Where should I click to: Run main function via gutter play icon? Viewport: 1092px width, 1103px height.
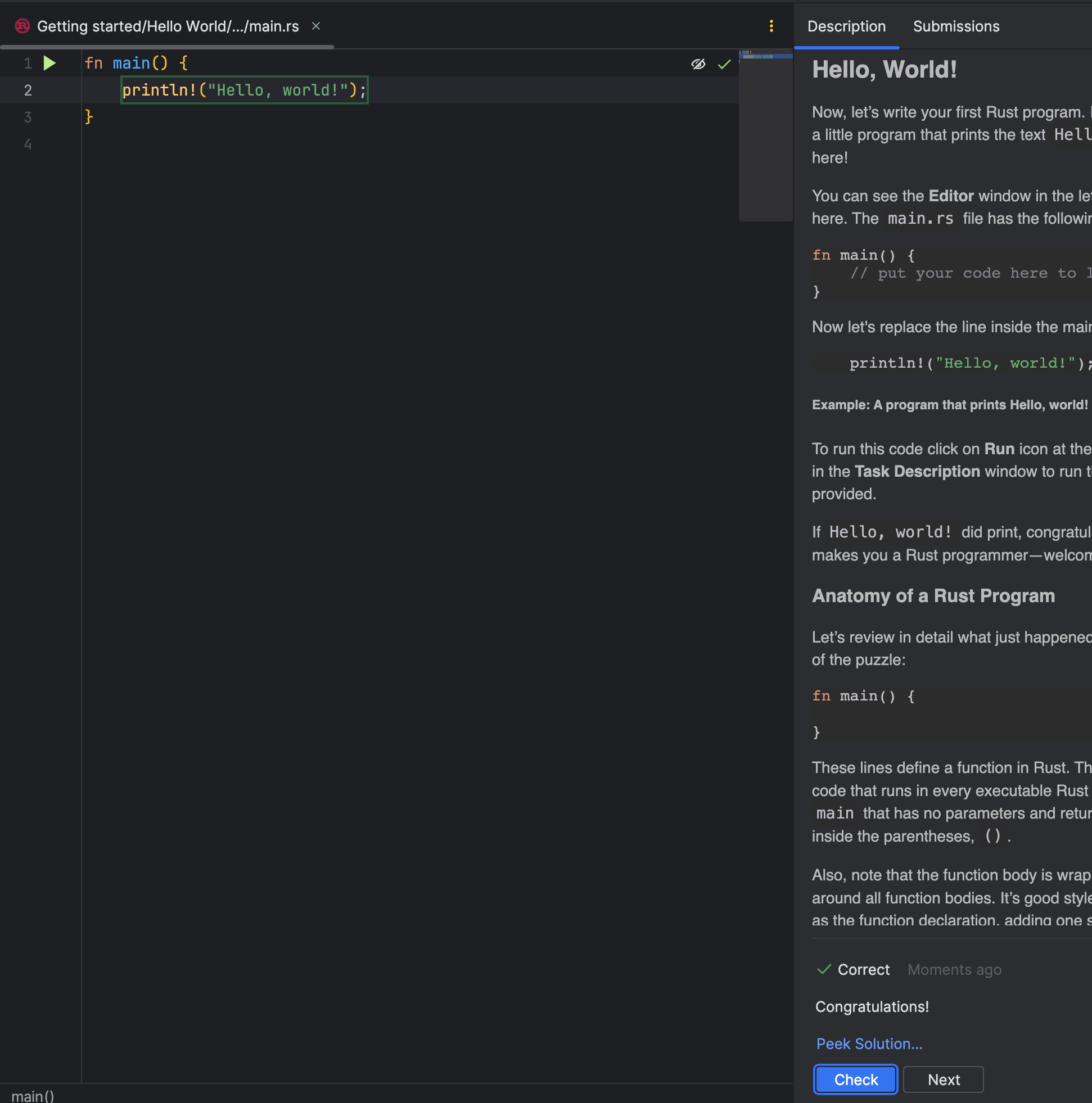pos(49,64)
